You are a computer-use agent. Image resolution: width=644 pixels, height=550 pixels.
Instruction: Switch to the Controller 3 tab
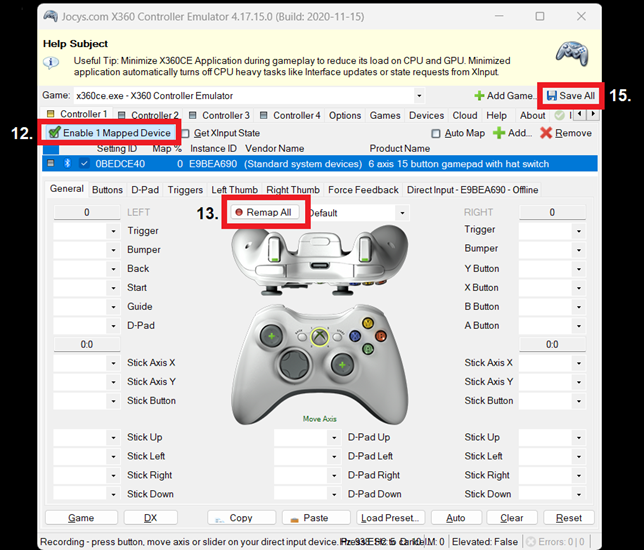[220, 115]
